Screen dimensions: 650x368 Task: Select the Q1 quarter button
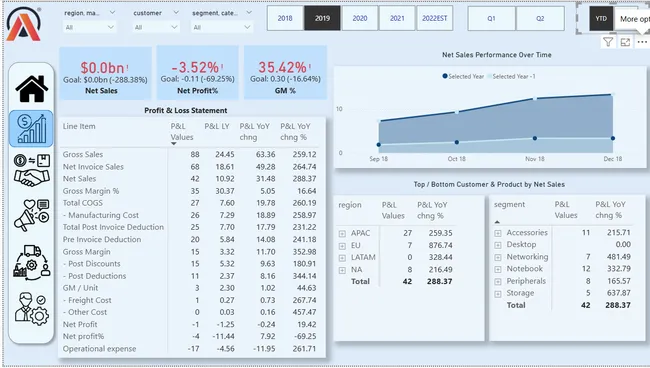click(492, 18)
